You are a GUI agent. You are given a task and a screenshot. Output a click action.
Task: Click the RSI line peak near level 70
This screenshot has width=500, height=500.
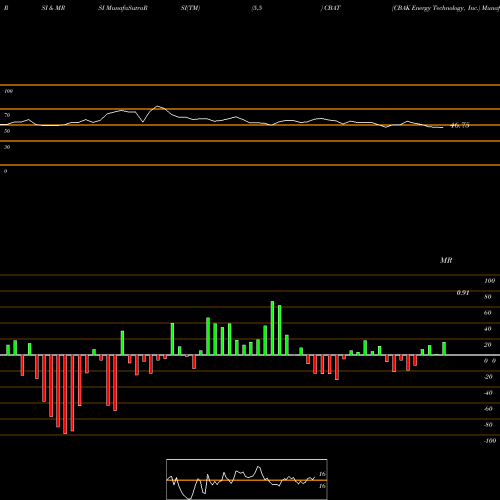[158, 106]
